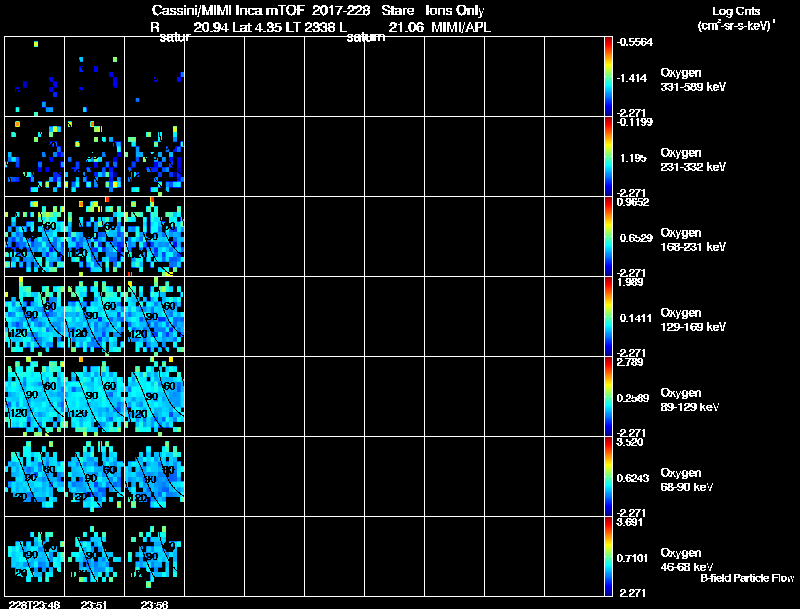Click the 228T23:46 time label
This screenshot has height=609, width=800.
36,604
